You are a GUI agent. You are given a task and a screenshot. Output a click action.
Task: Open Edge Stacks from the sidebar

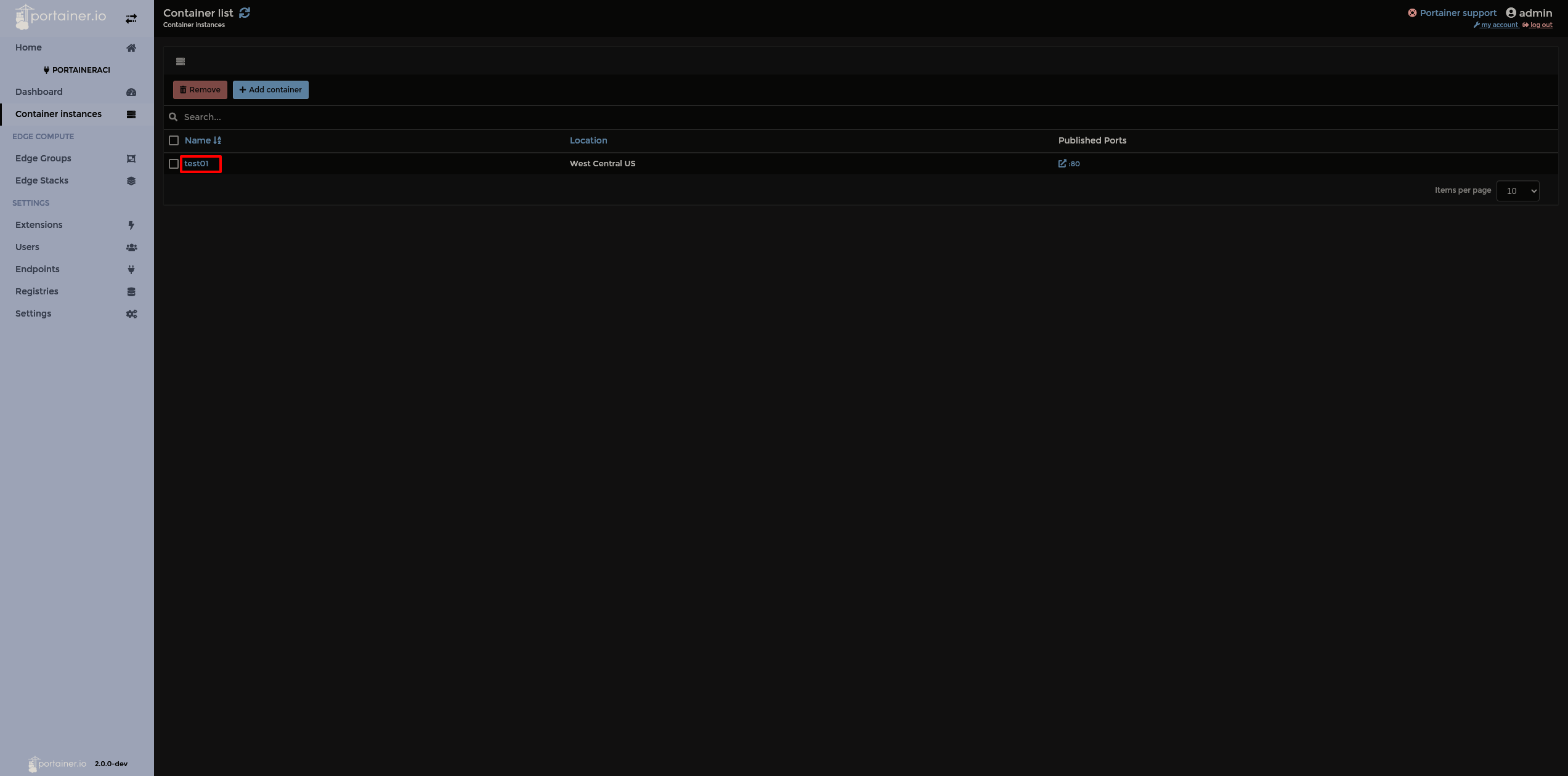(41, 180)
